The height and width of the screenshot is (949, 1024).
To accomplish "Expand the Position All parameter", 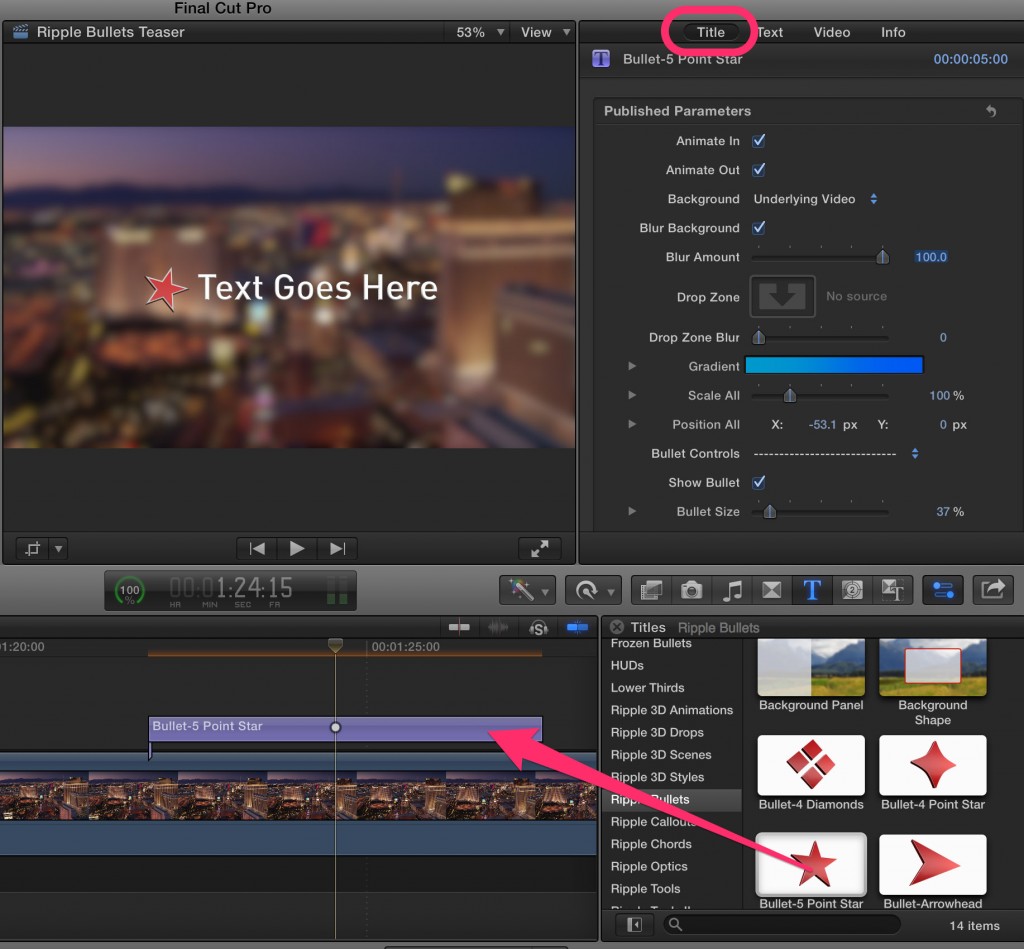I will click(x=632, y=425).
